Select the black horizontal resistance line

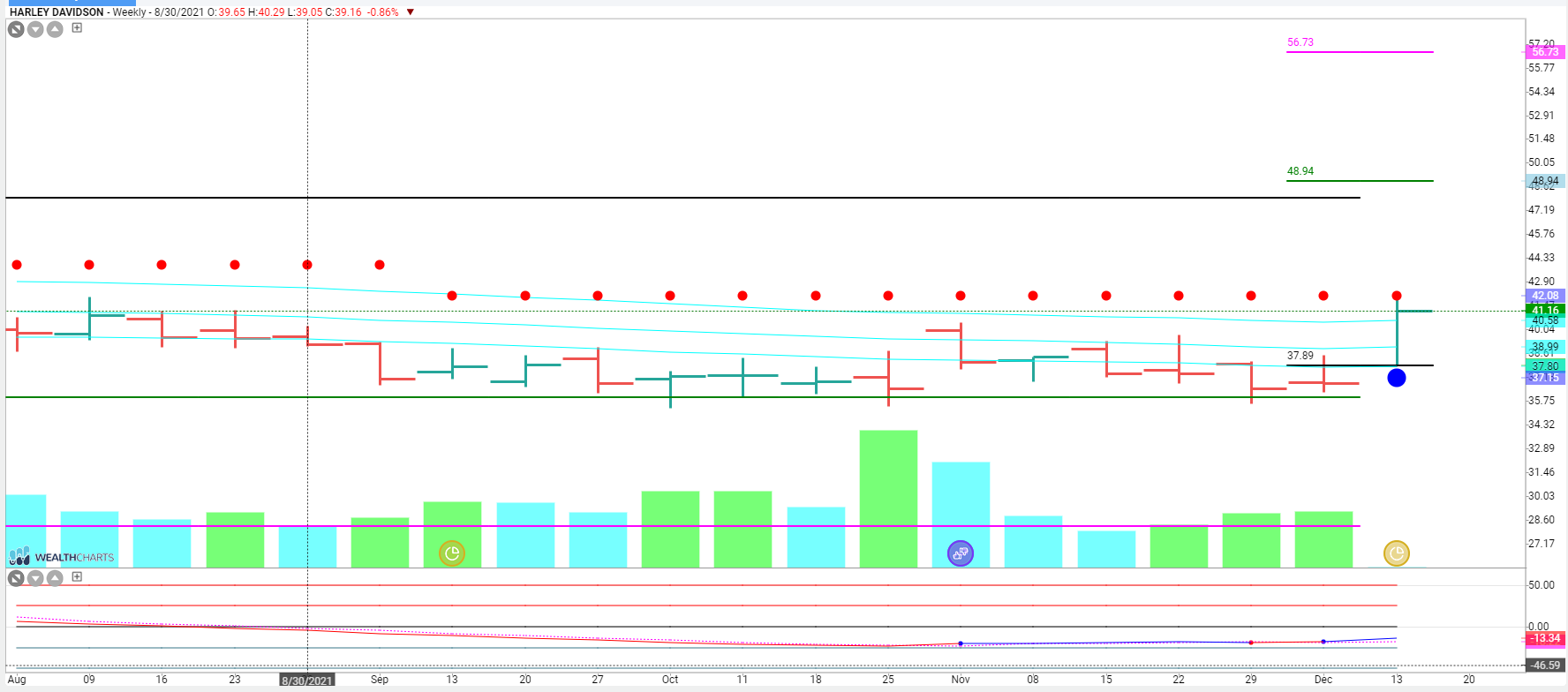pos(682,198)
